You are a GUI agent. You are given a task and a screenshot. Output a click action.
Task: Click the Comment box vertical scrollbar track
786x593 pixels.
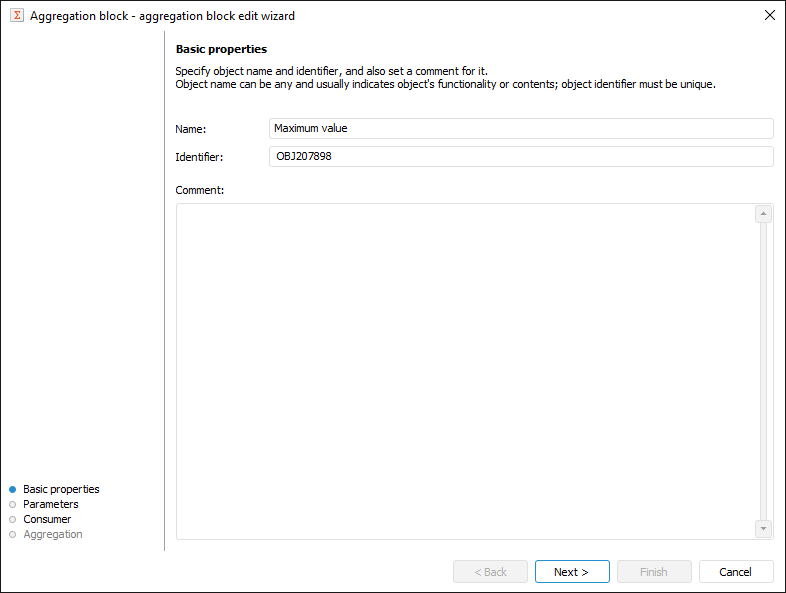(764, 371)
